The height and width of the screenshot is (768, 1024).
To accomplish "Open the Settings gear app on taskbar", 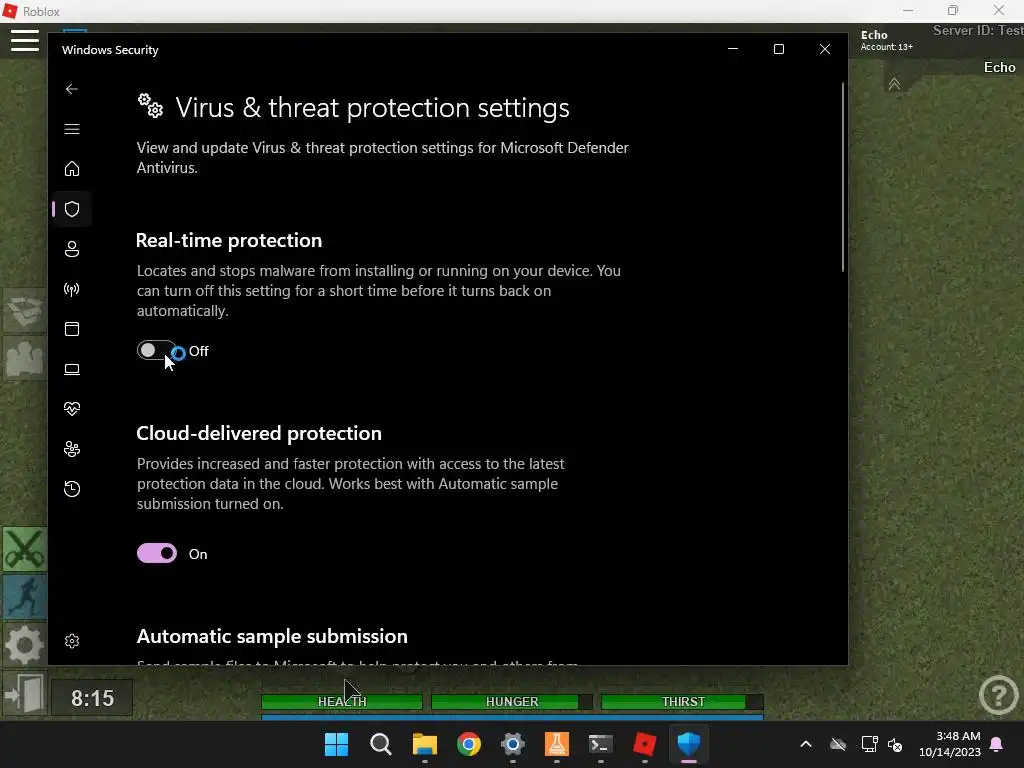I will click(x=513, y=744).
